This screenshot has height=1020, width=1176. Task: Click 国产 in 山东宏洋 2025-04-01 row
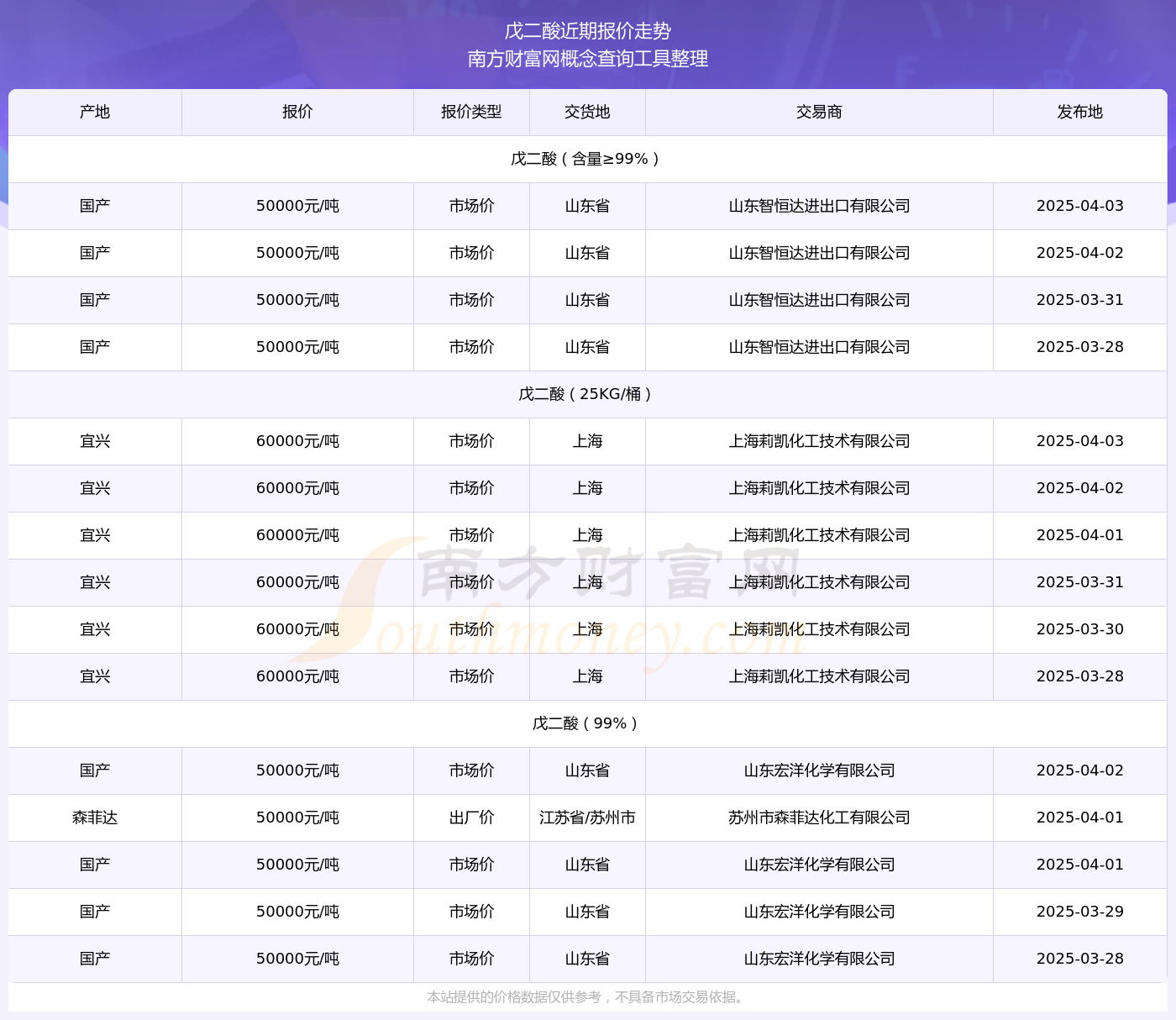coord(95,865)
